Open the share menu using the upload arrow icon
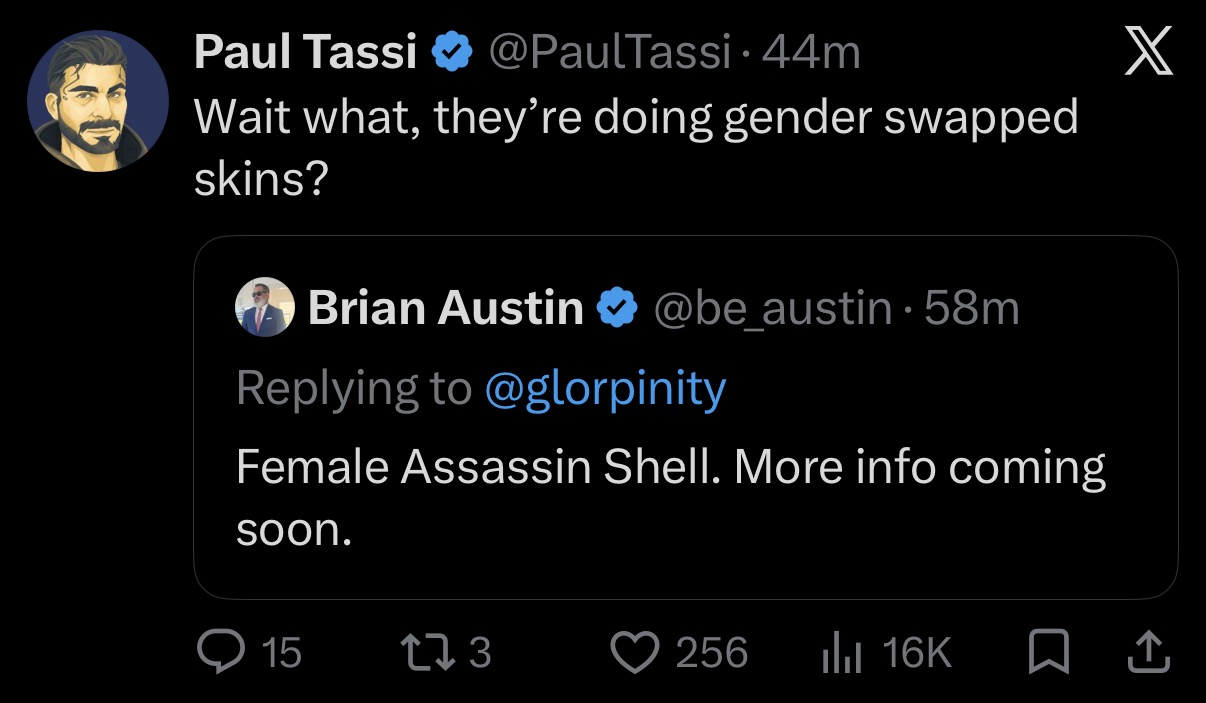Viewport: 1206px width, 703px height. (x=1146, y=652)
